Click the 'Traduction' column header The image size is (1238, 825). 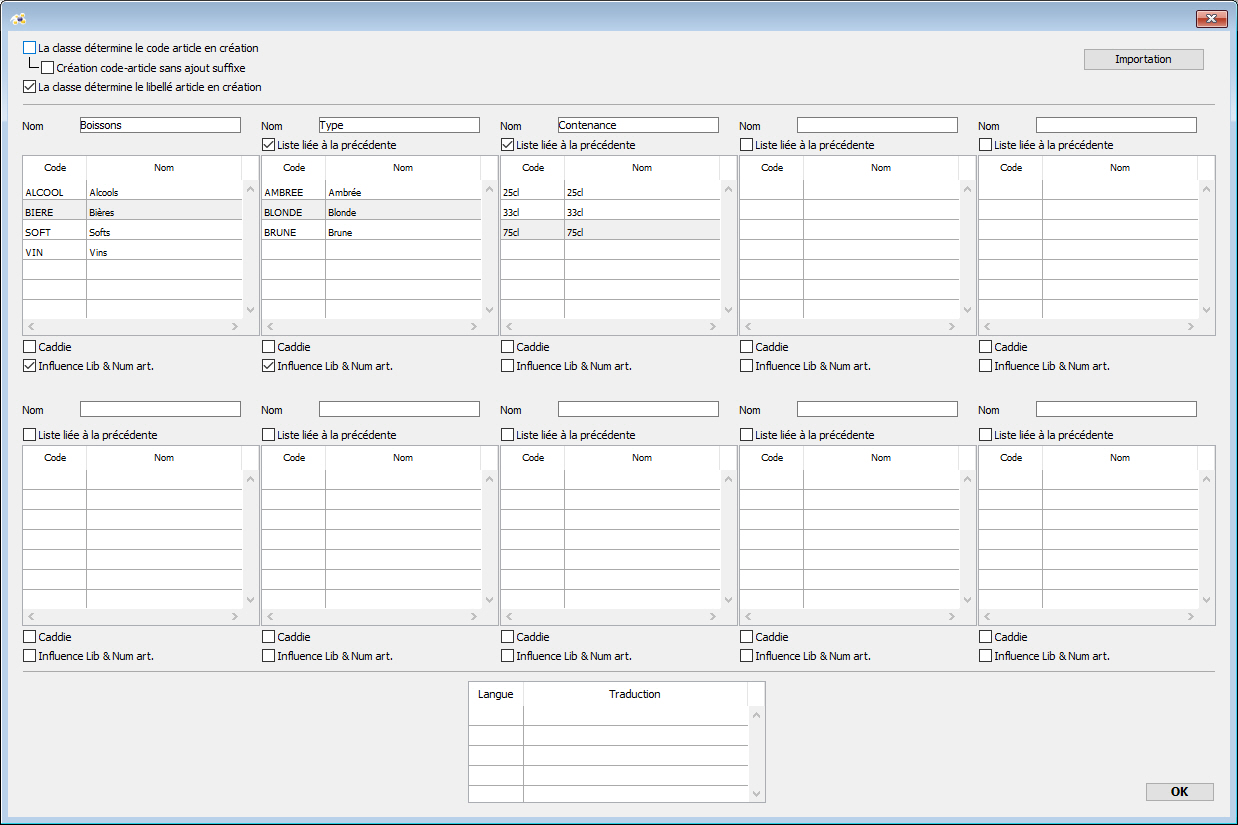634,694
